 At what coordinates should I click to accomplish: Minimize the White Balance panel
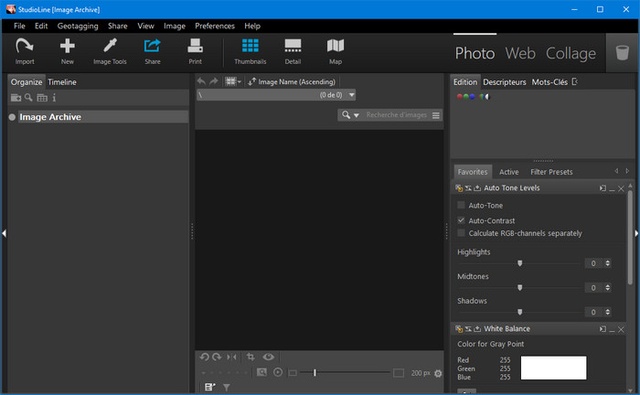(x=612, y=329)
